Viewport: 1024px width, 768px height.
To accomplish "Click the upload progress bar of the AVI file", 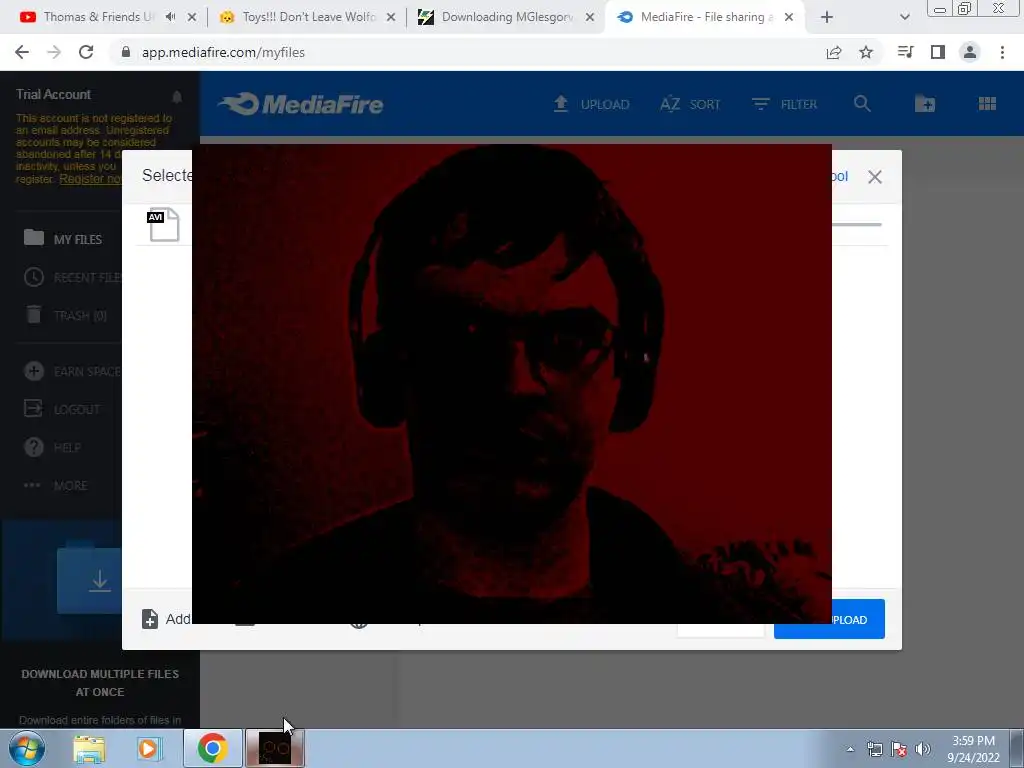I will click(x=857, y=225).
